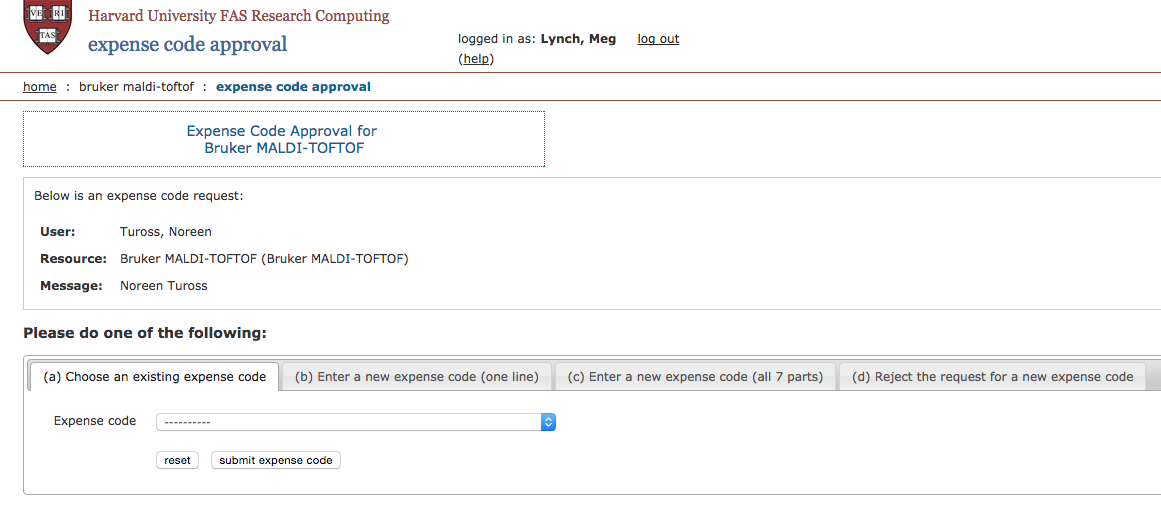This screenshot has width=1161, height=510.
Task: Select the bruker maldi-toftof breadcrumb
Action: click(x=136, y=87)
